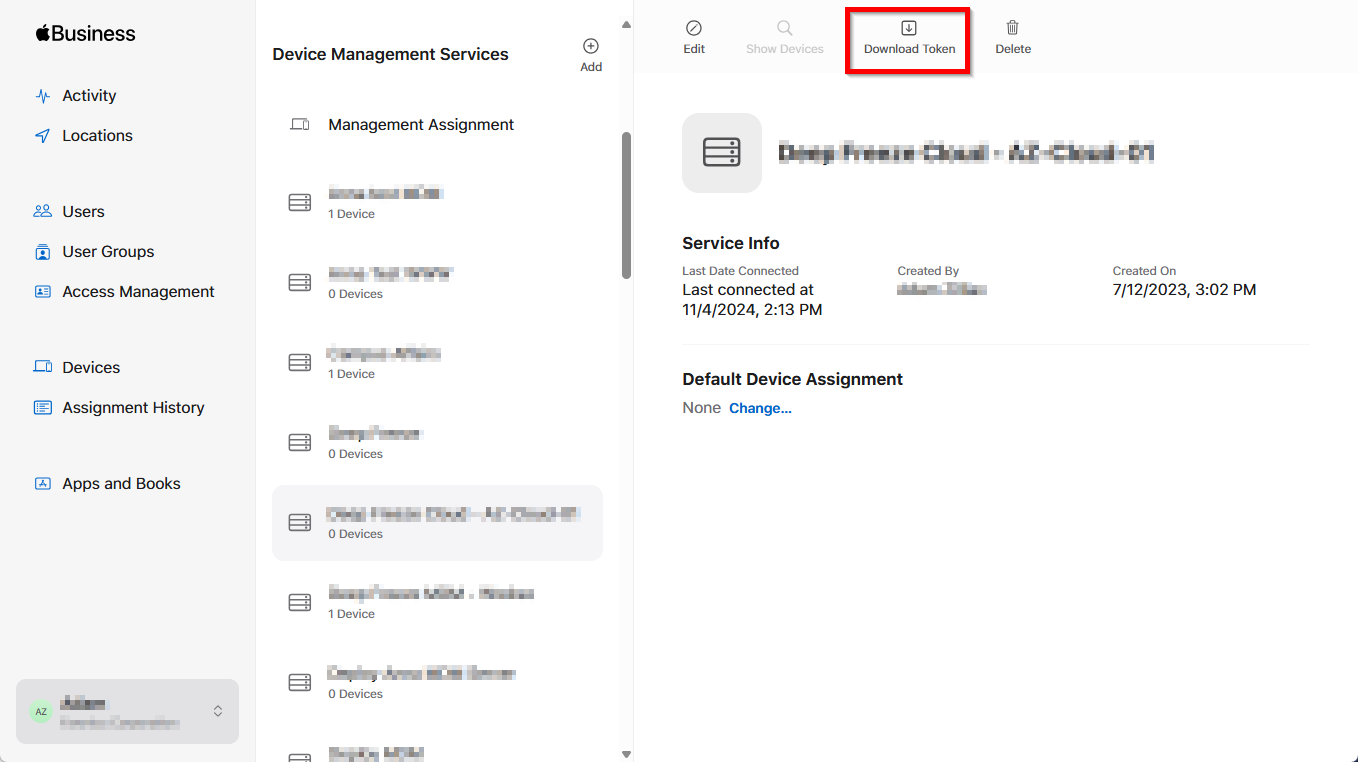Click the Delete trash icon
Viewport: 1358px width, 762px height.
[1013, 28]
